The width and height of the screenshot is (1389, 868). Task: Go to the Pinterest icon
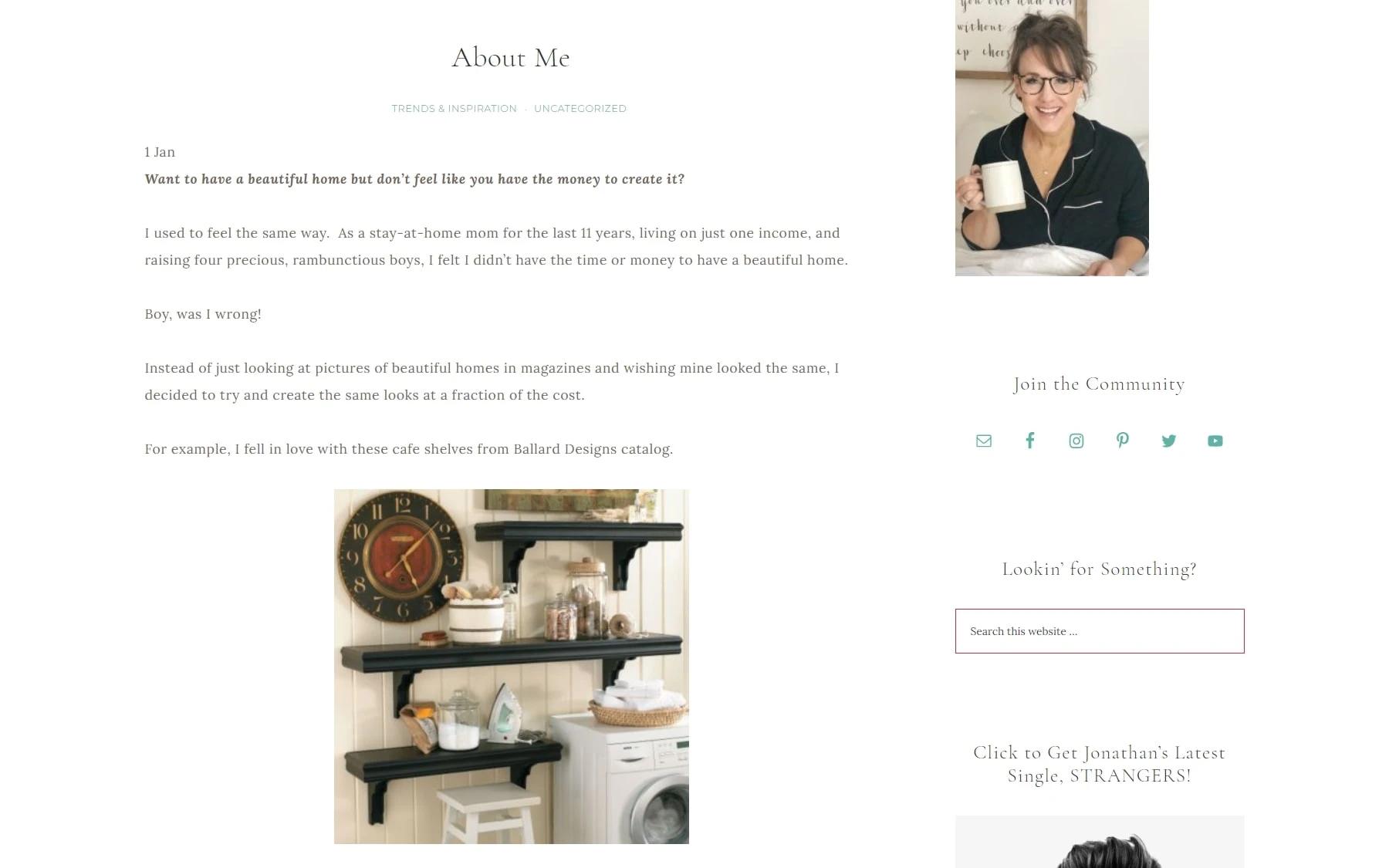click(1122, 441)
